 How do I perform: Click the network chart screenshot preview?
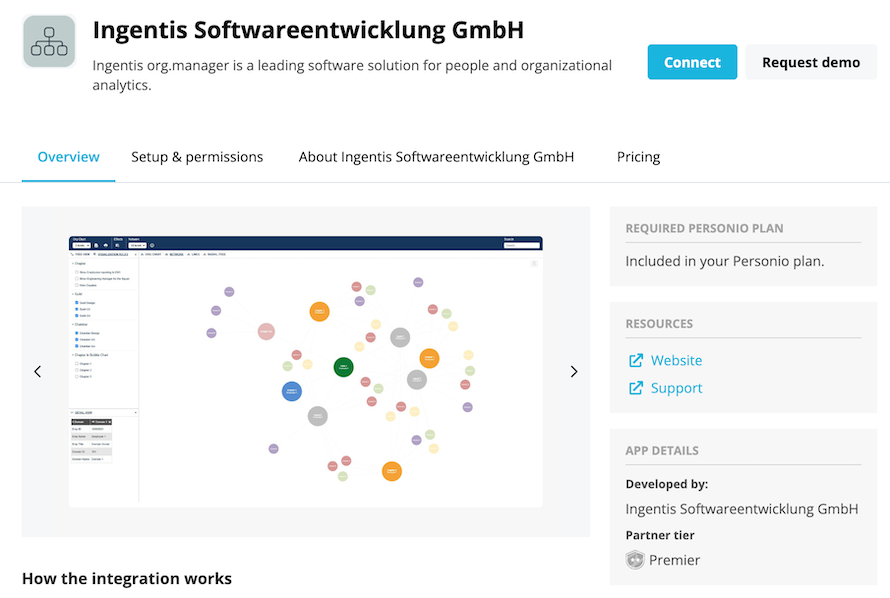point(305,372)
